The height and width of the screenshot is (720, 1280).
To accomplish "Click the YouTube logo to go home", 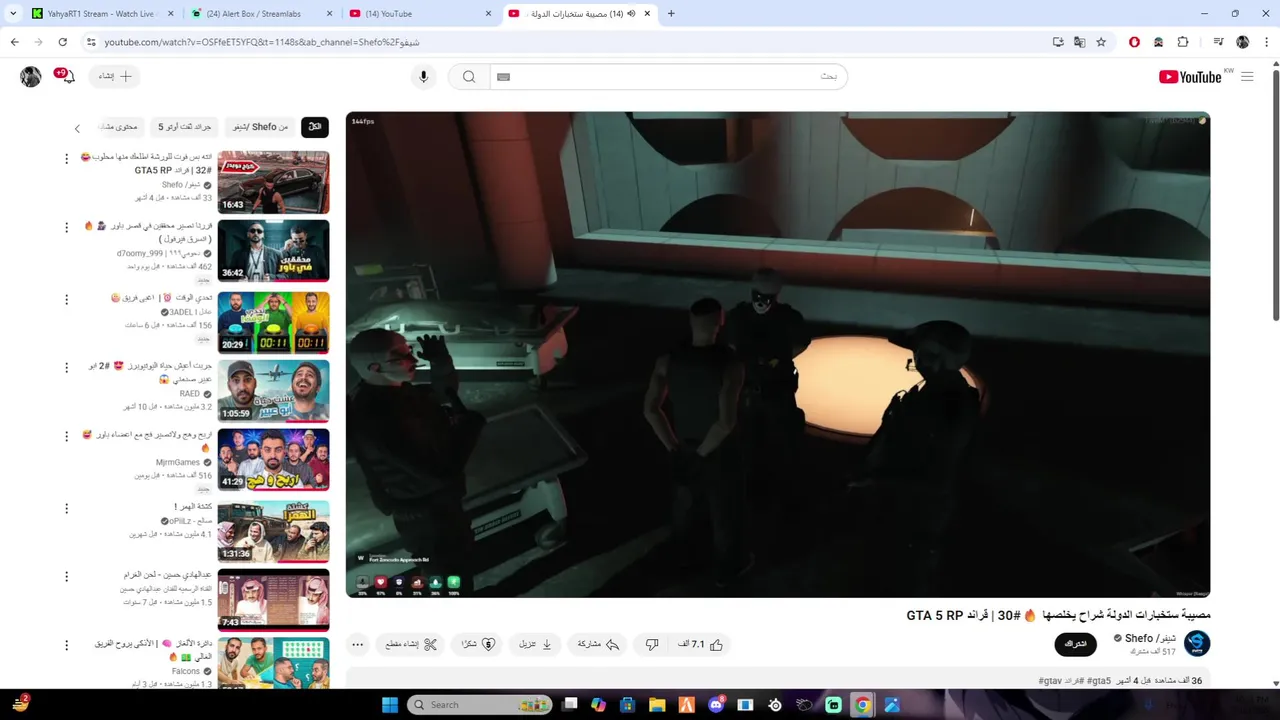I will 1190,77.
